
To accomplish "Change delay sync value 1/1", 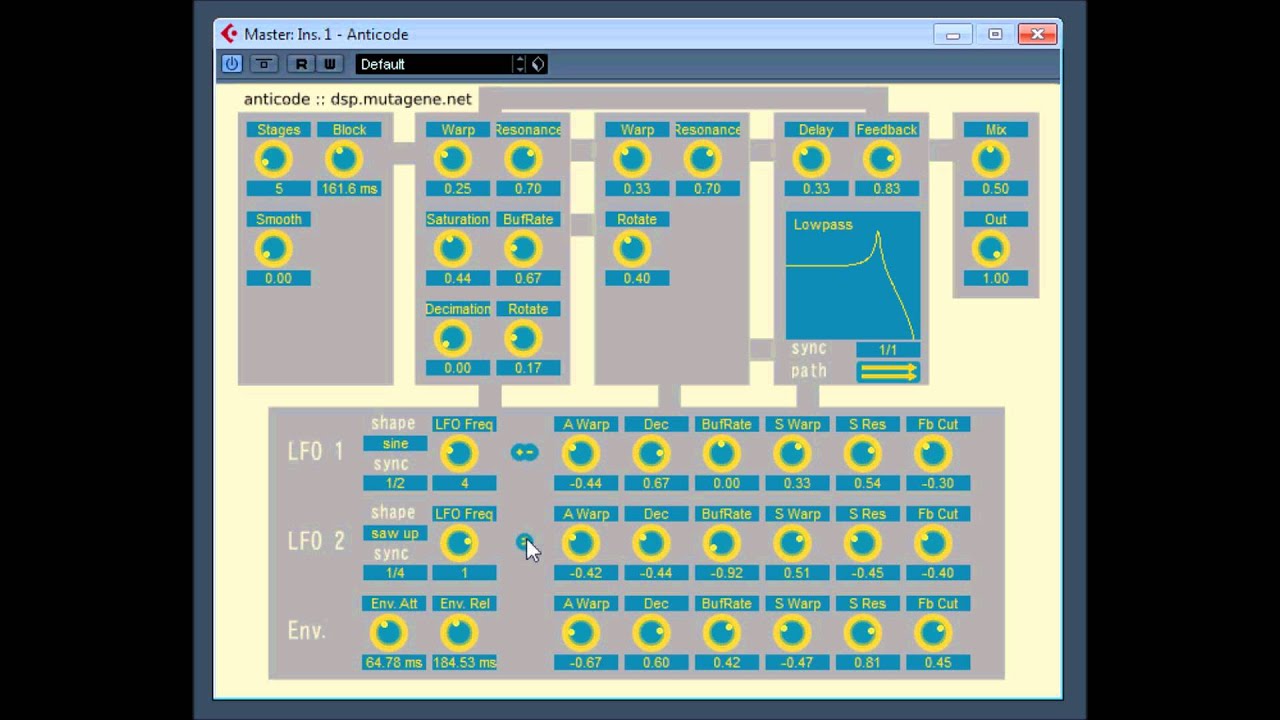I will click(x=888, y=350).
